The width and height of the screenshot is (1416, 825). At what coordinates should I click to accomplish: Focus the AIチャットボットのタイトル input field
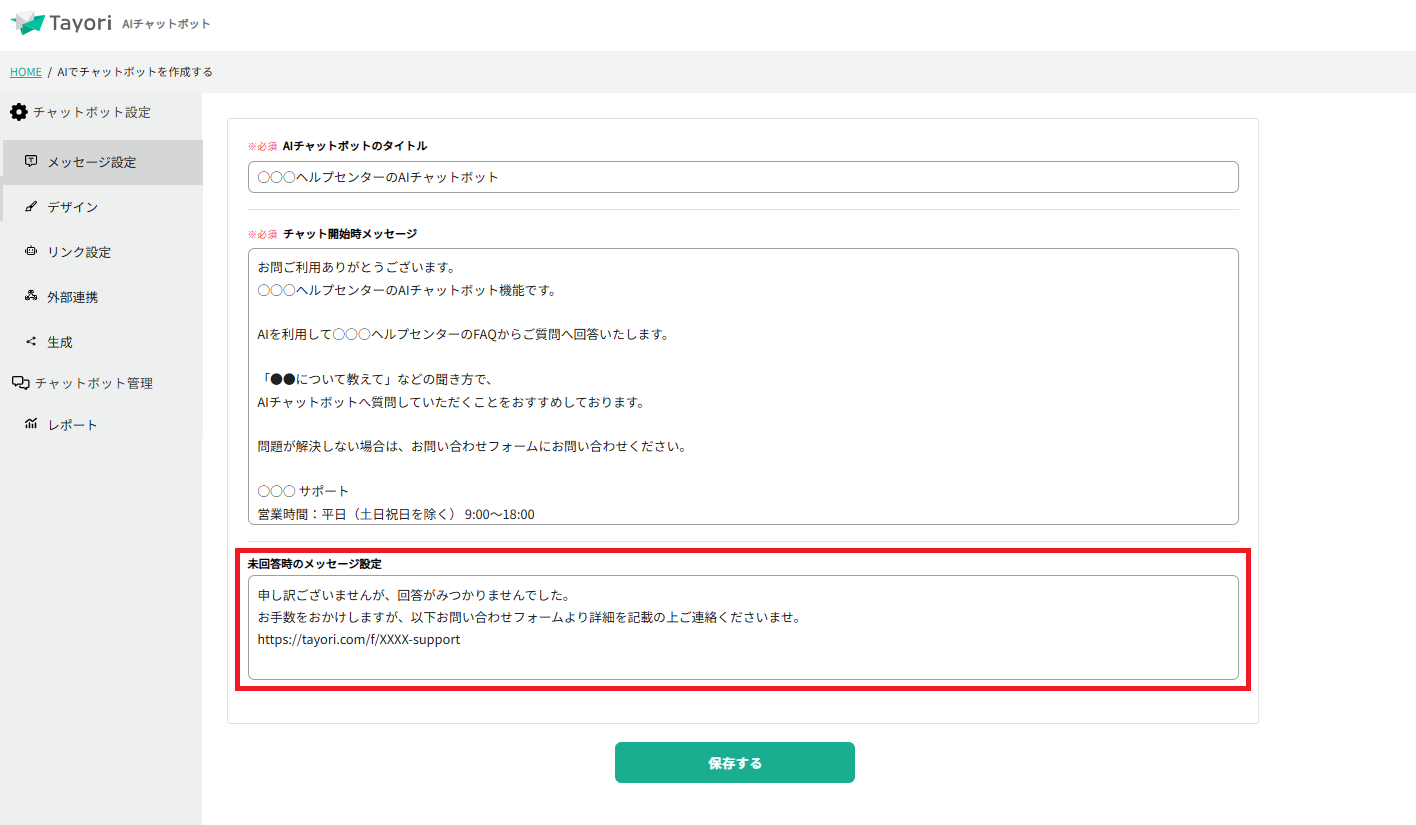pos(742,177)
